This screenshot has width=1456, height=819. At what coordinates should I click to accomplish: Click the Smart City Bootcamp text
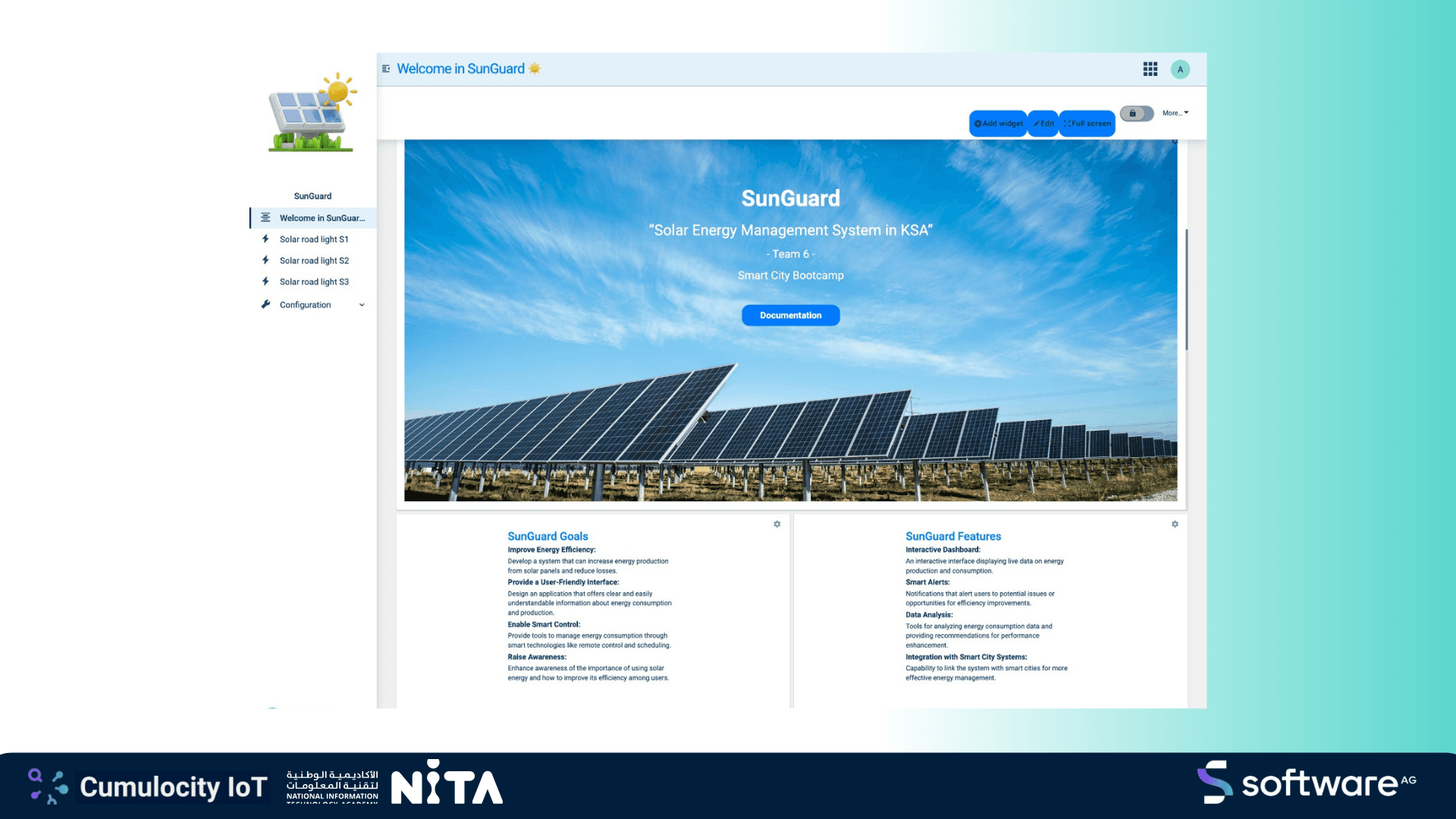(790, 275)
